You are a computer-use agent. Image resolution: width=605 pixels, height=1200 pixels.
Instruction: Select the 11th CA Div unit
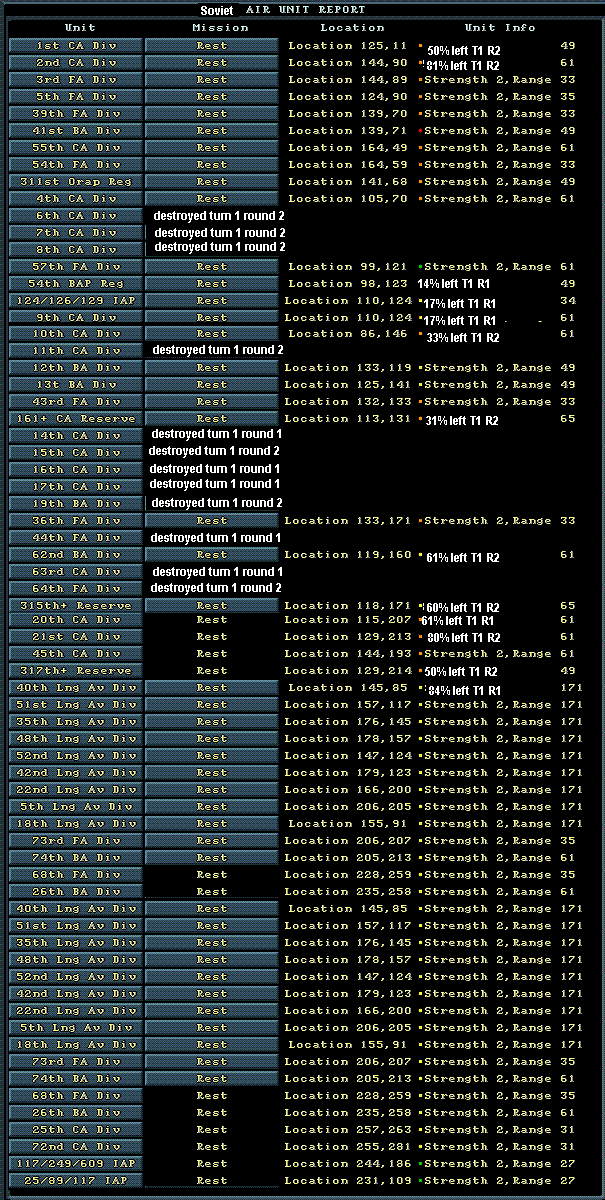(76, 351)
